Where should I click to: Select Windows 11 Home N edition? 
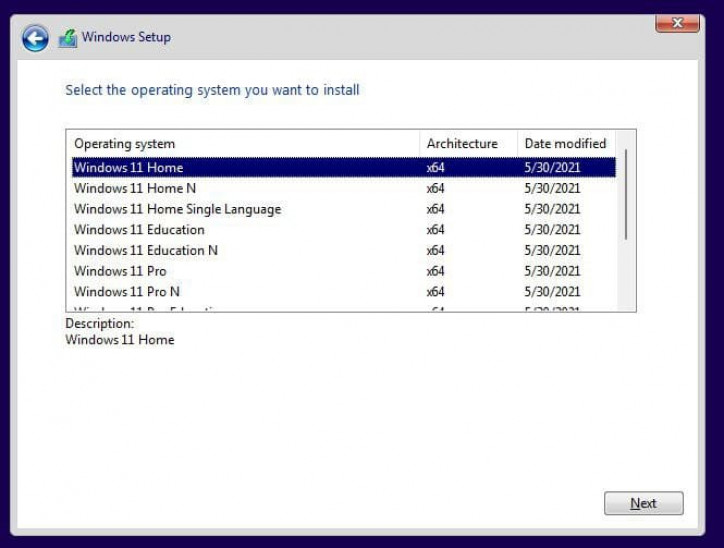point(344,188)
